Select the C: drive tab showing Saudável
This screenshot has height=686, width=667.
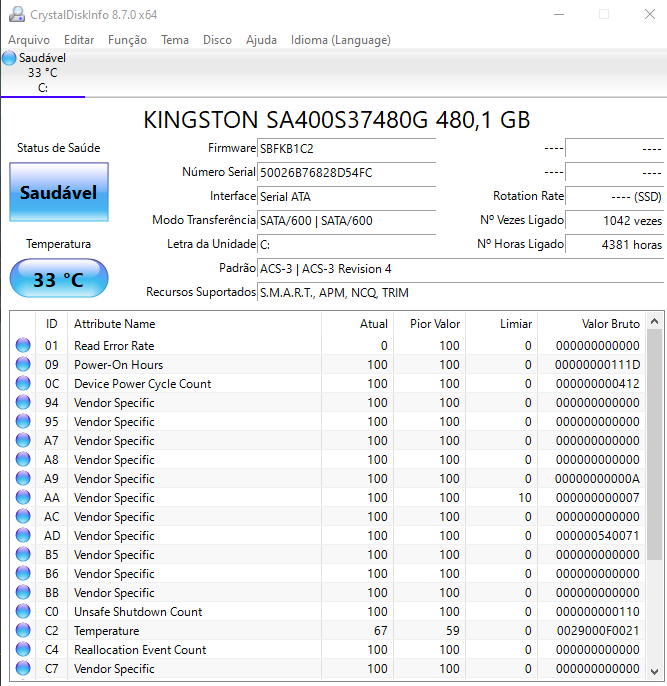[x=42, y=73]
